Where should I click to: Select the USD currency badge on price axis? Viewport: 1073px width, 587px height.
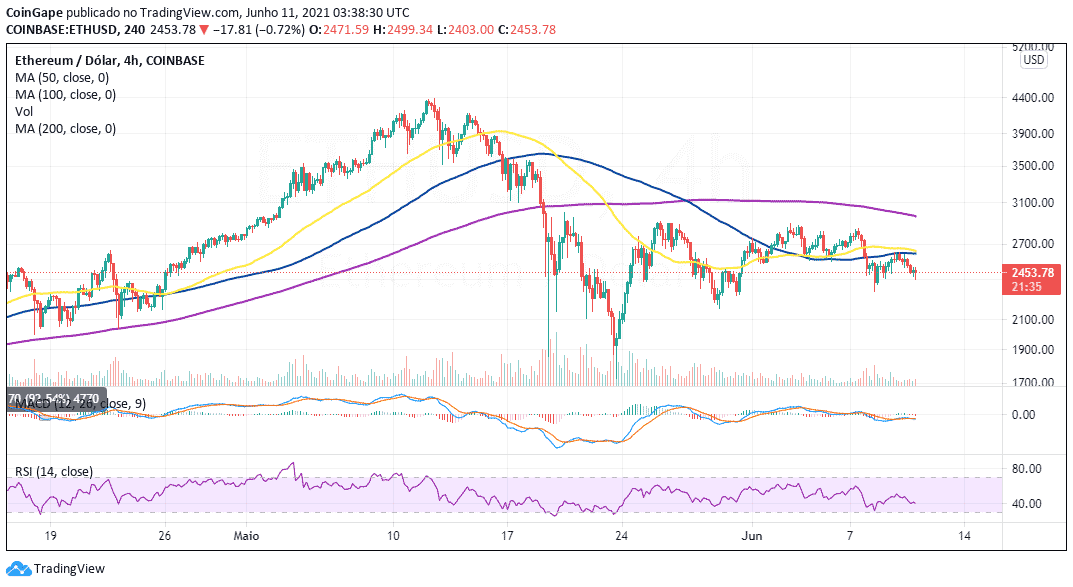click(x=1033, y=60)
